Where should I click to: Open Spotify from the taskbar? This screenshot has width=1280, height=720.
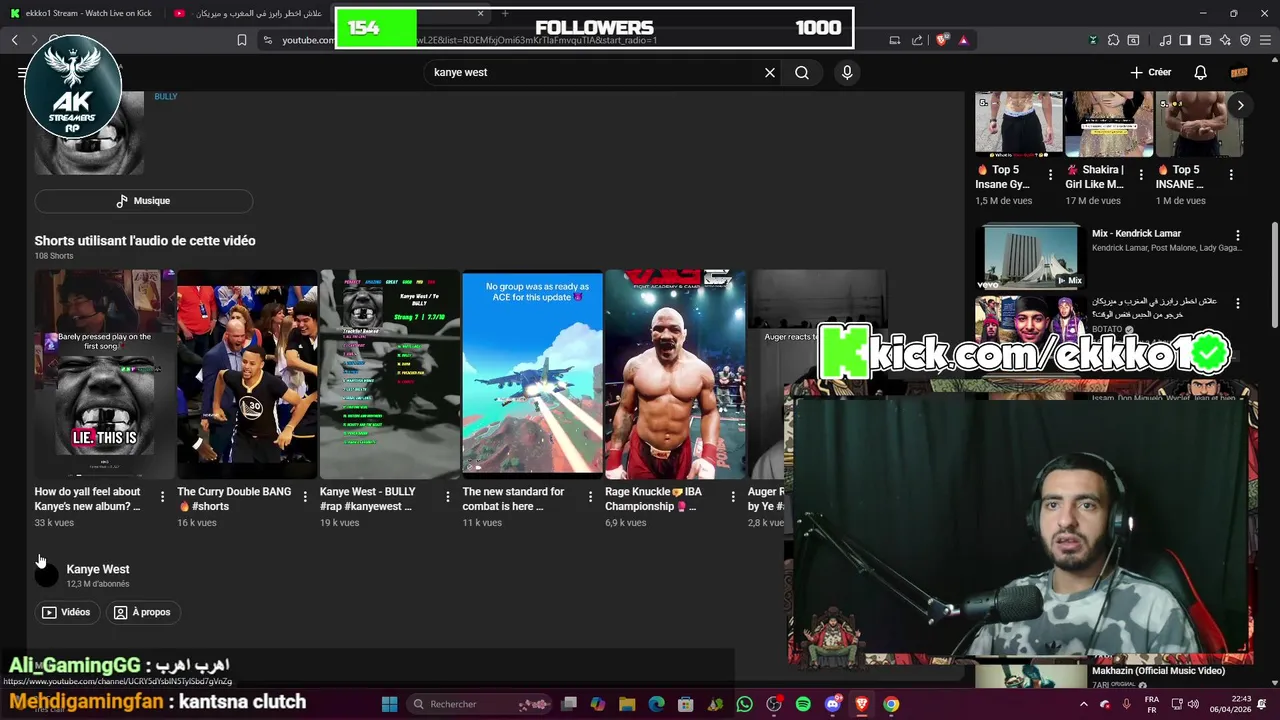tap(803, 704)
